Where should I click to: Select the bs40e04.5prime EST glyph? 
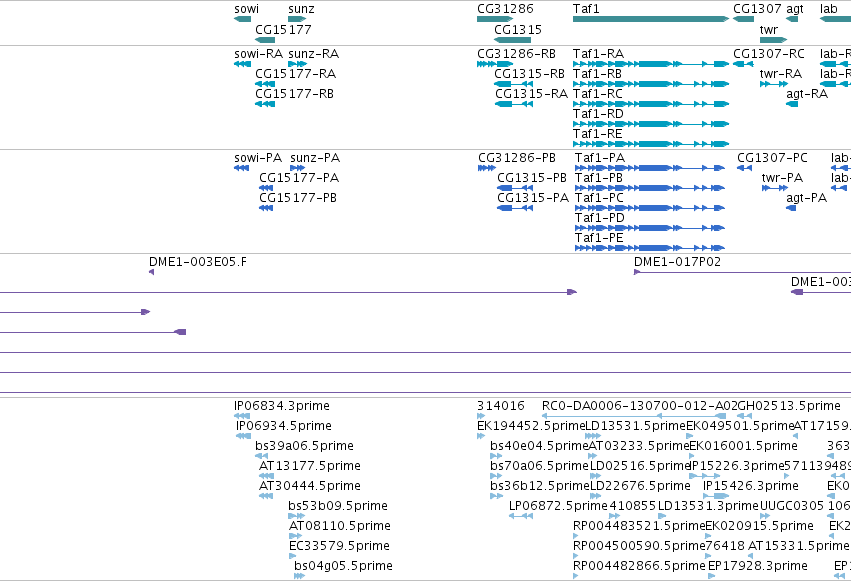[496, 456]
